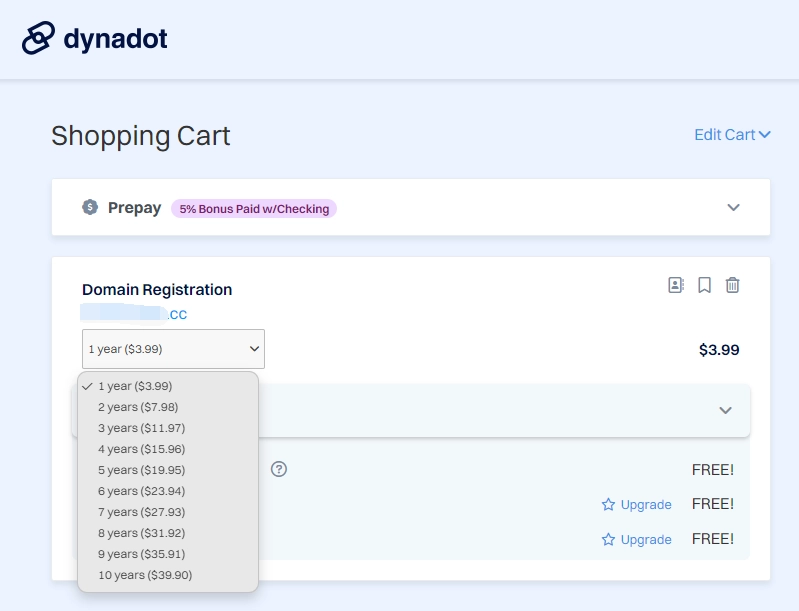This screenshot has width=799, height=611.
Task: Click the .cc domain name link
Action: click(x=135, y=314)
